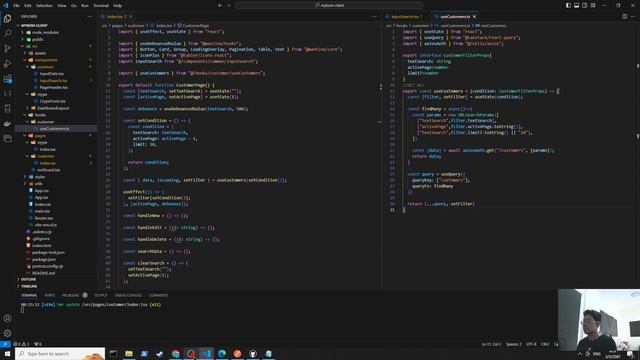Open the Terminal menu
Screen dimensions: 640x360
pos(101,6)
